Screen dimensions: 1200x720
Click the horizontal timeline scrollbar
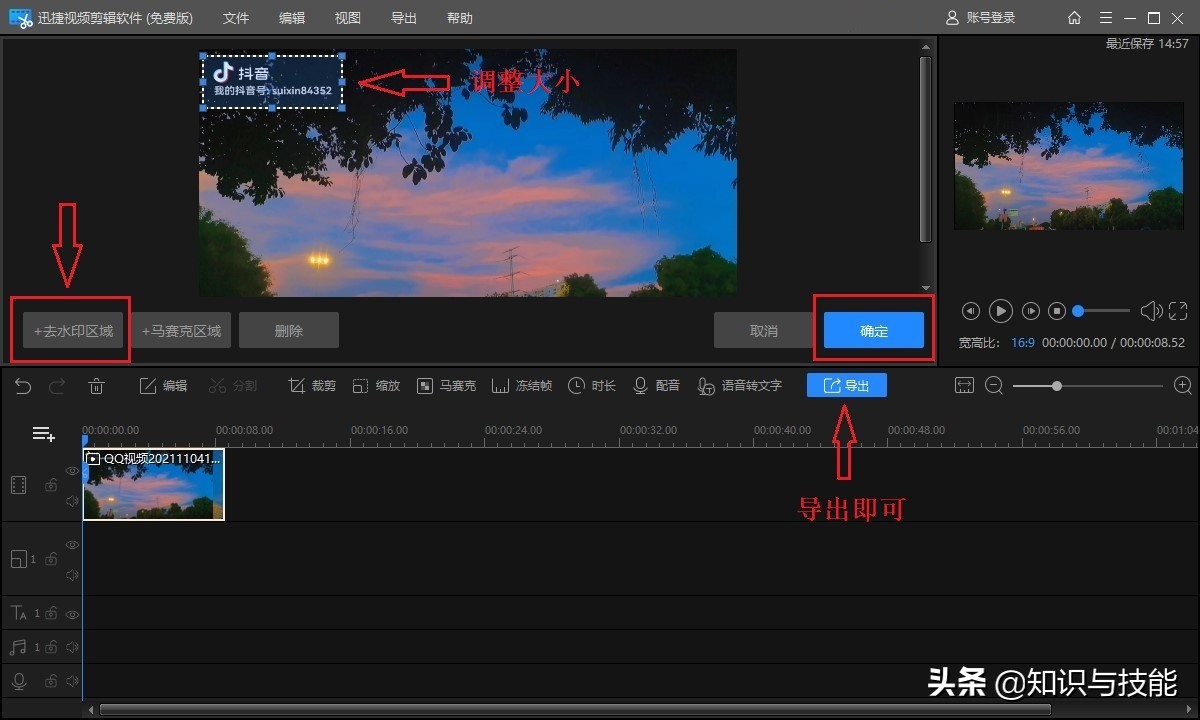575,709
